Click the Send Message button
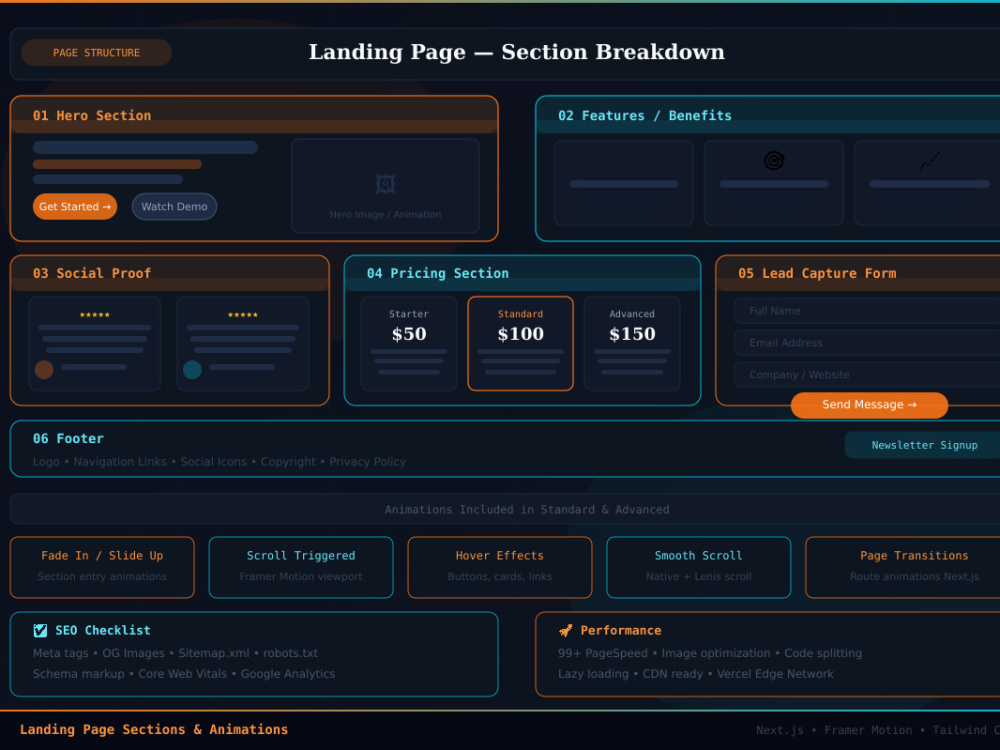Image resolution: width=1000 pixels, height=750 pixels. (x=869, y=405)
